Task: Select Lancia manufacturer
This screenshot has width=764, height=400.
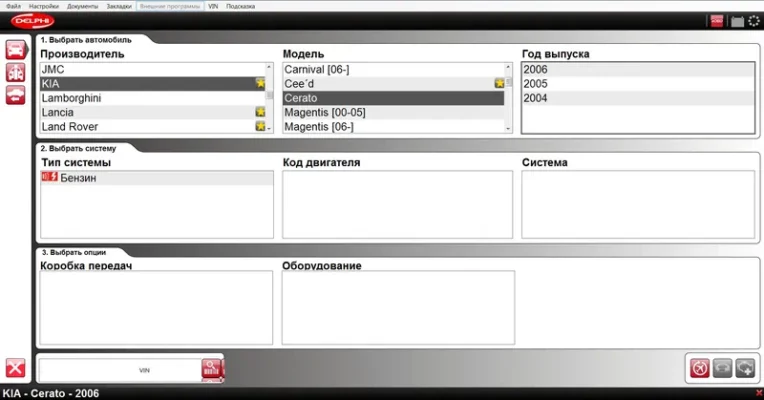Action: click(x=153, y=112)
